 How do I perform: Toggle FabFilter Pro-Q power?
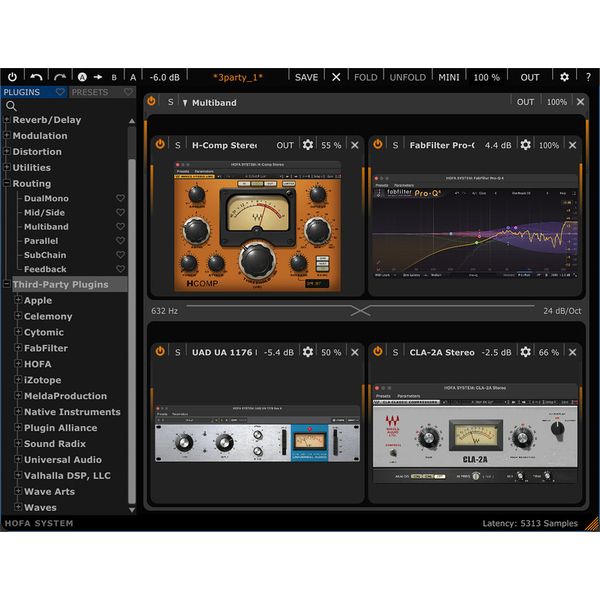pyautogui.click(x=378, y=145)
